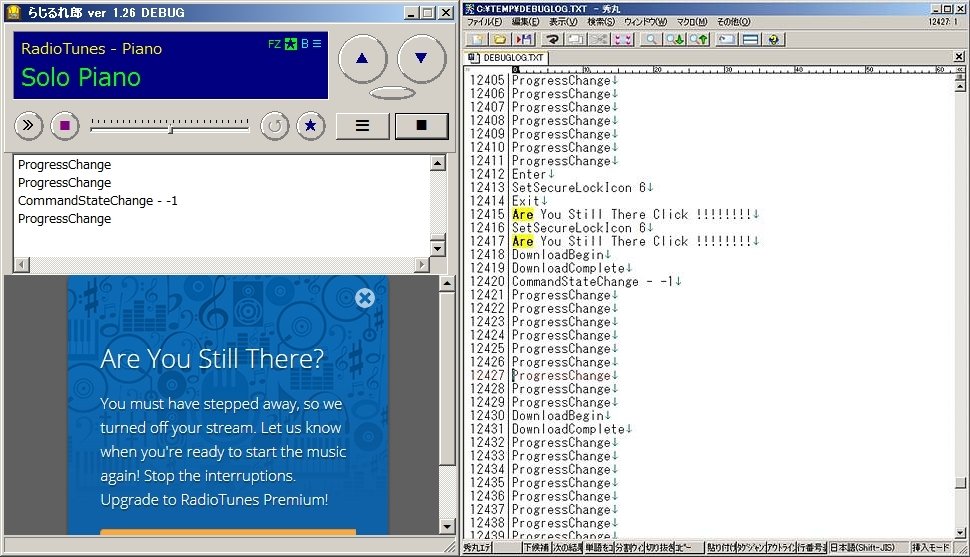970x557 pixels.
Task: Click log line 12420 CommandStateChange - -1
Action: pos(597,282)
